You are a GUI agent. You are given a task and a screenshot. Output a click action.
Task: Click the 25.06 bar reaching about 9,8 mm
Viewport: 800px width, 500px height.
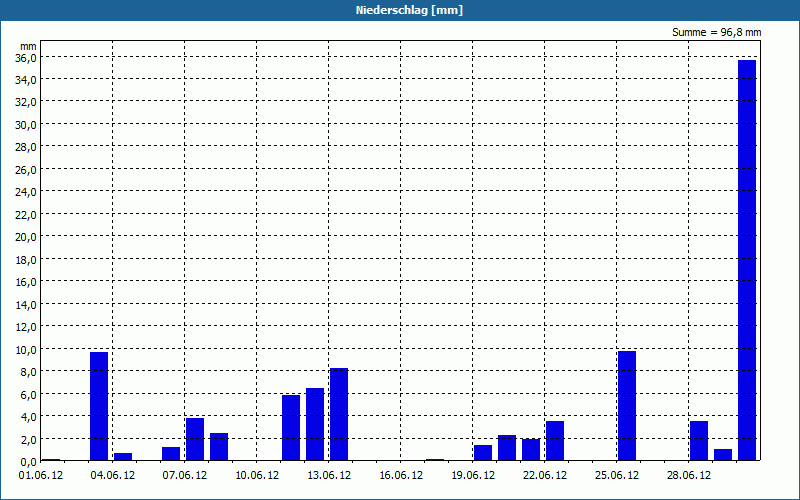click(627, 406)
